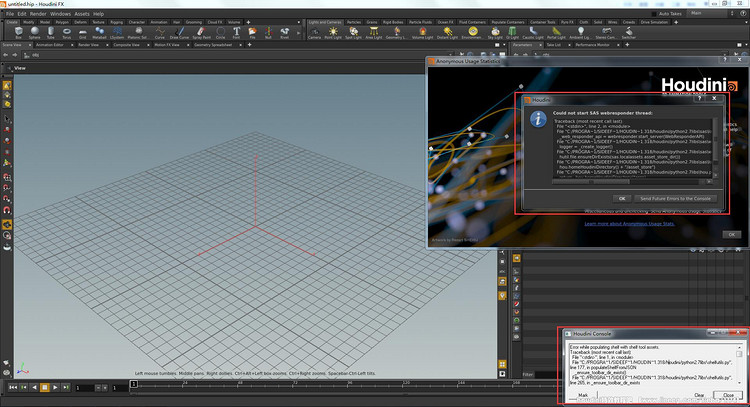Viewport: 750px width, 407px height.
Task: Open the File menu
Action: pos(10,14)
